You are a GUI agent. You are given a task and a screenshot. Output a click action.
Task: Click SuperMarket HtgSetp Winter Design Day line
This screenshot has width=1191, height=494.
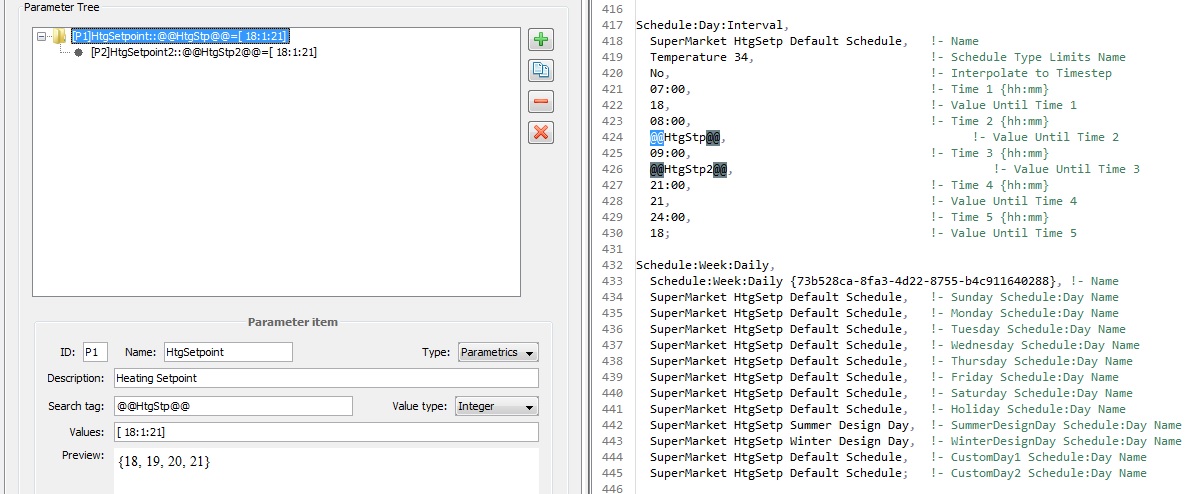coord(782,441)
